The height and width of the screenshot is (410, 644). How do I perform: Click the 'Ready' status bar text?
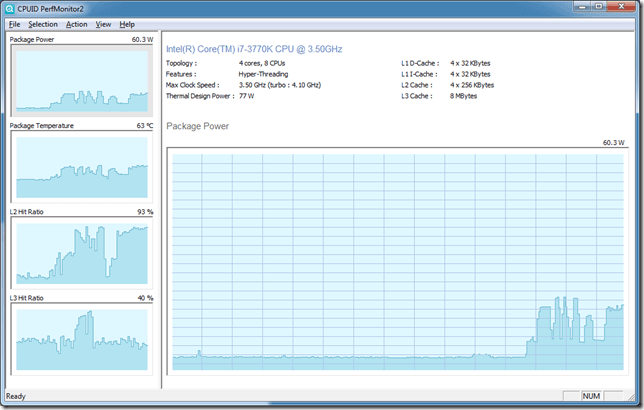(16, 396)
